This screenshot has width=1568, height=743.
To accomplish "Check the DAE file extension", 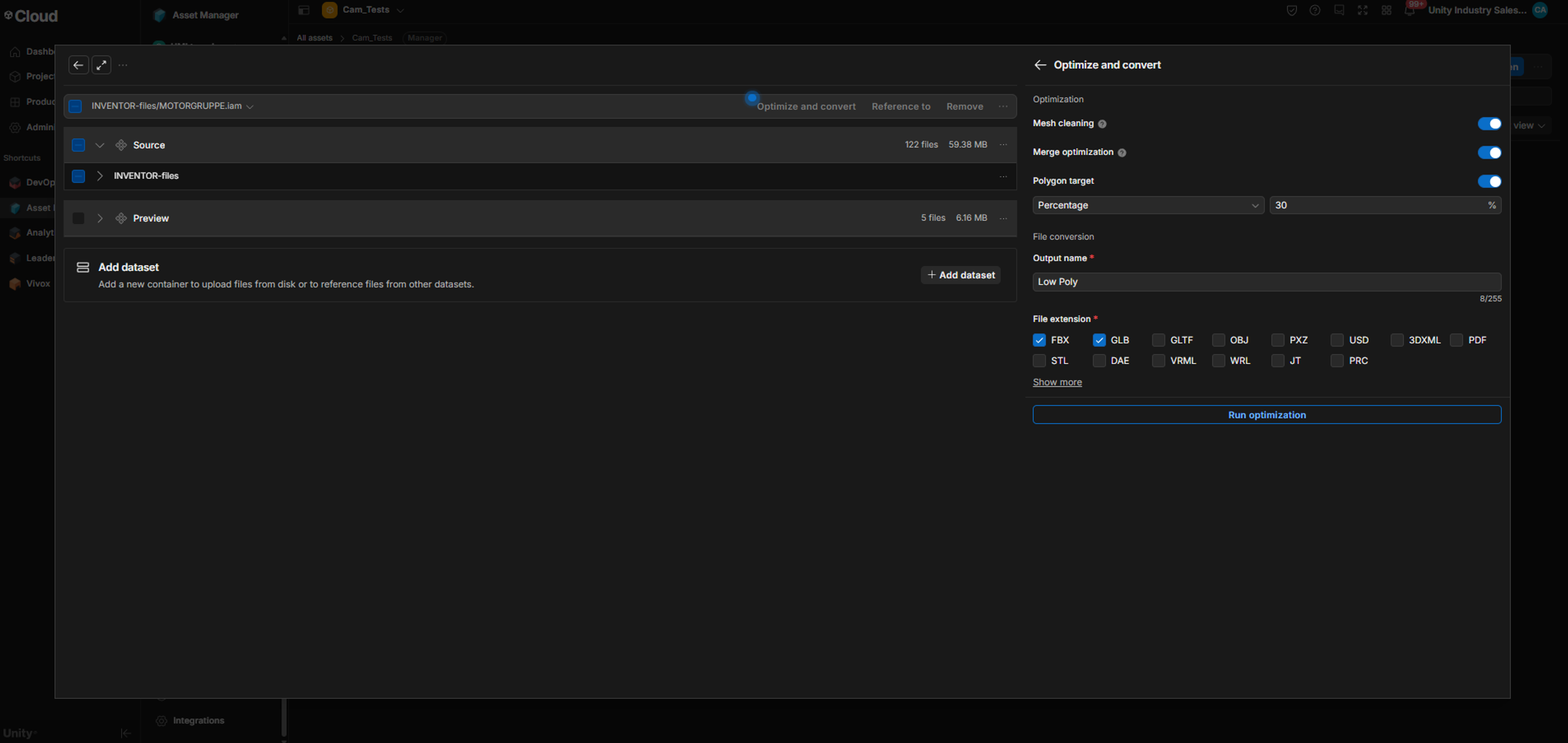I will [x=1099, y=361].
